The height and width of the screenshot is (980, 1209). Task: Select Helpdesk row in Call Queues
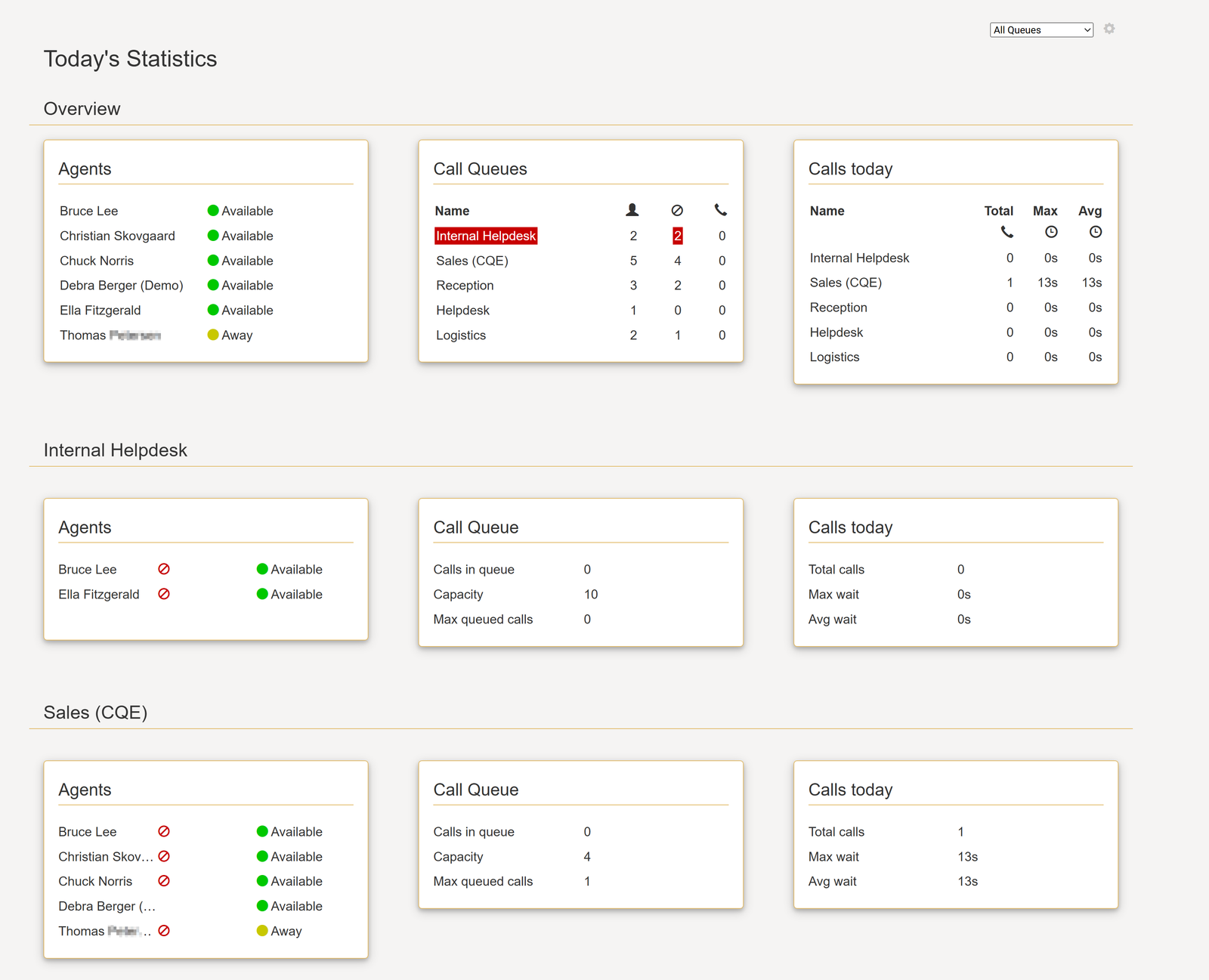[x=581, y=311]
